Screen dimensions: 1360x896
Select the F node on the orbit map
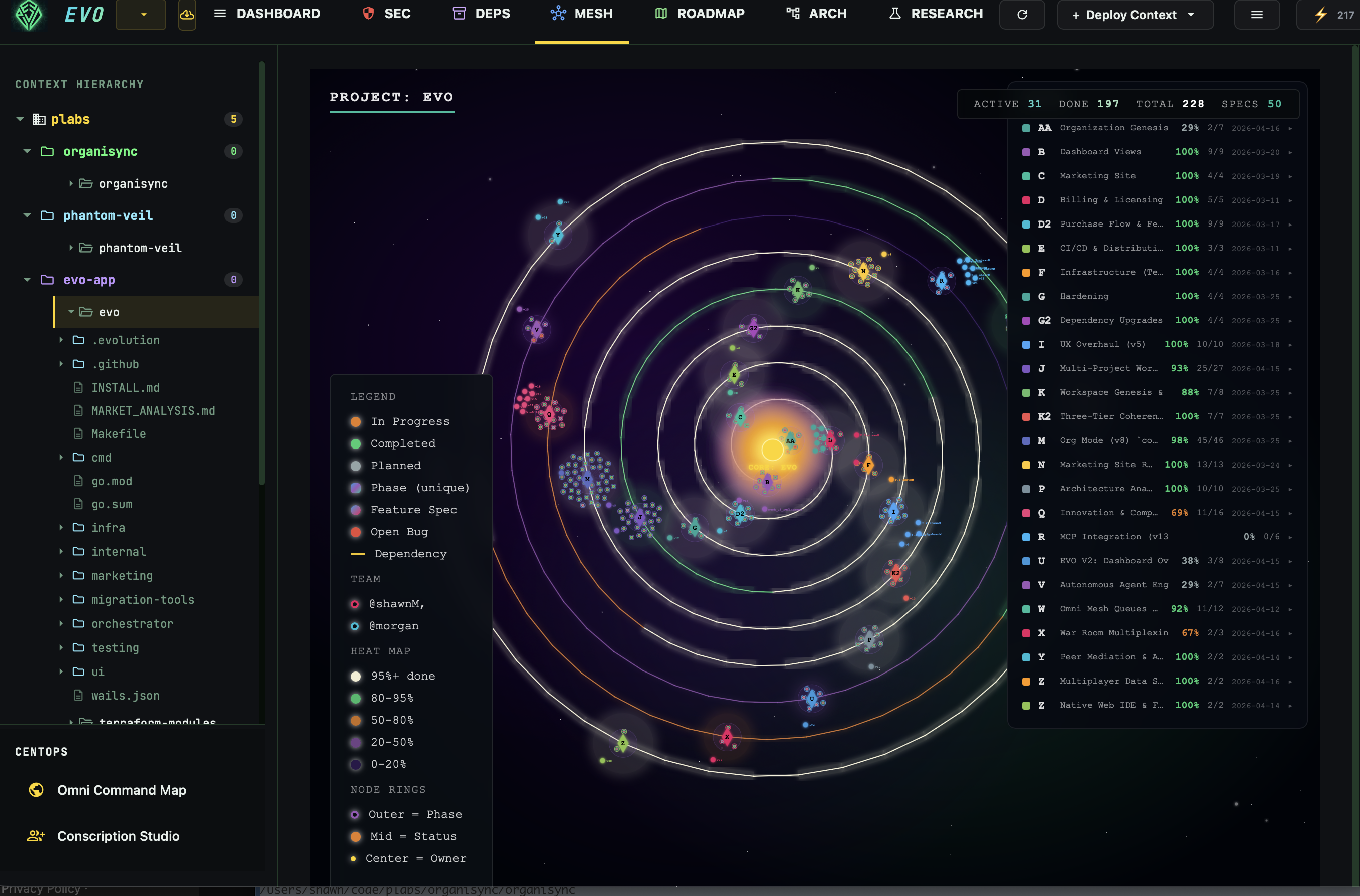(868, 465)
